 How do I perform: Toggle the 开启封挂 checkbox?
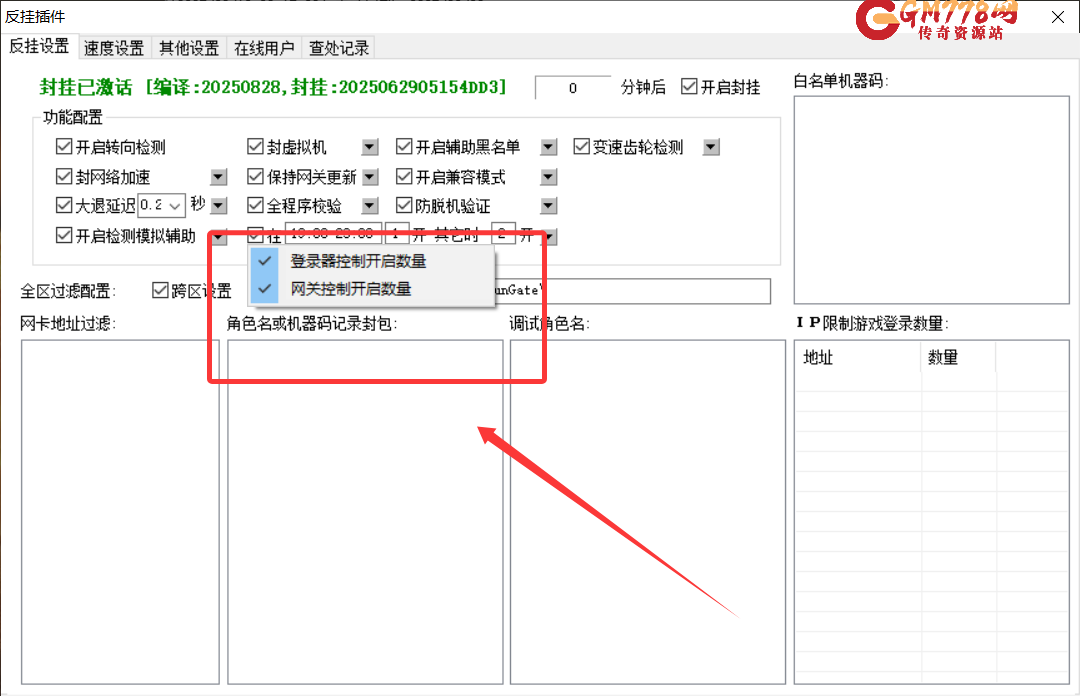coord(689,87)
